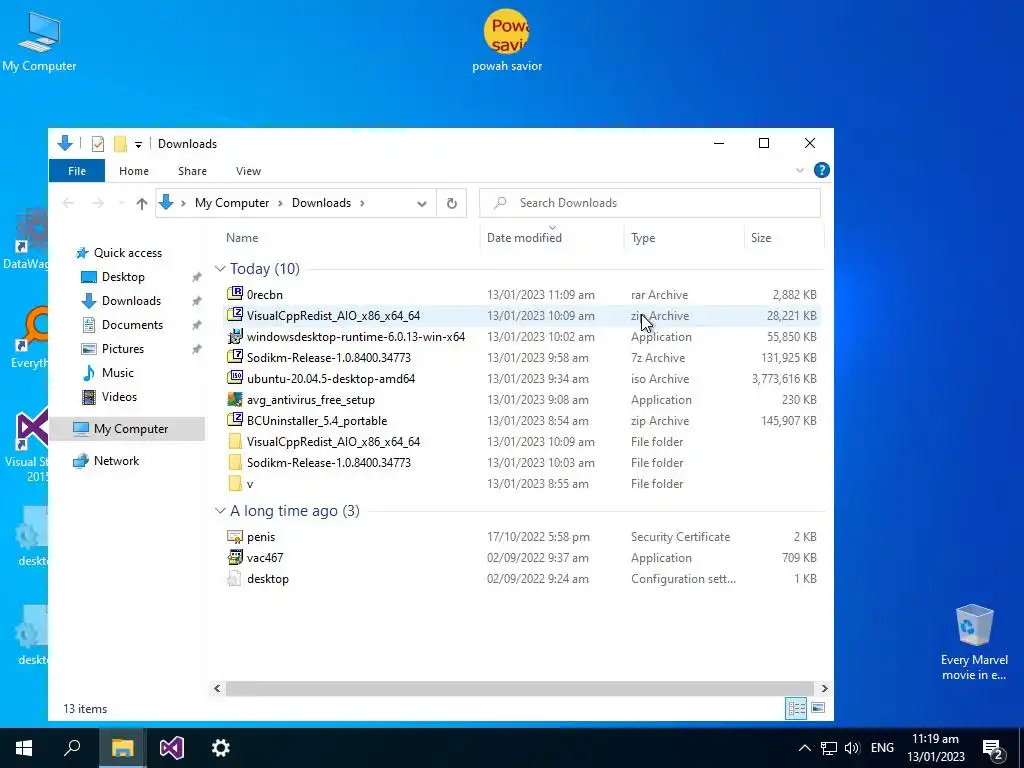Open the notification action center

point(993,748)
